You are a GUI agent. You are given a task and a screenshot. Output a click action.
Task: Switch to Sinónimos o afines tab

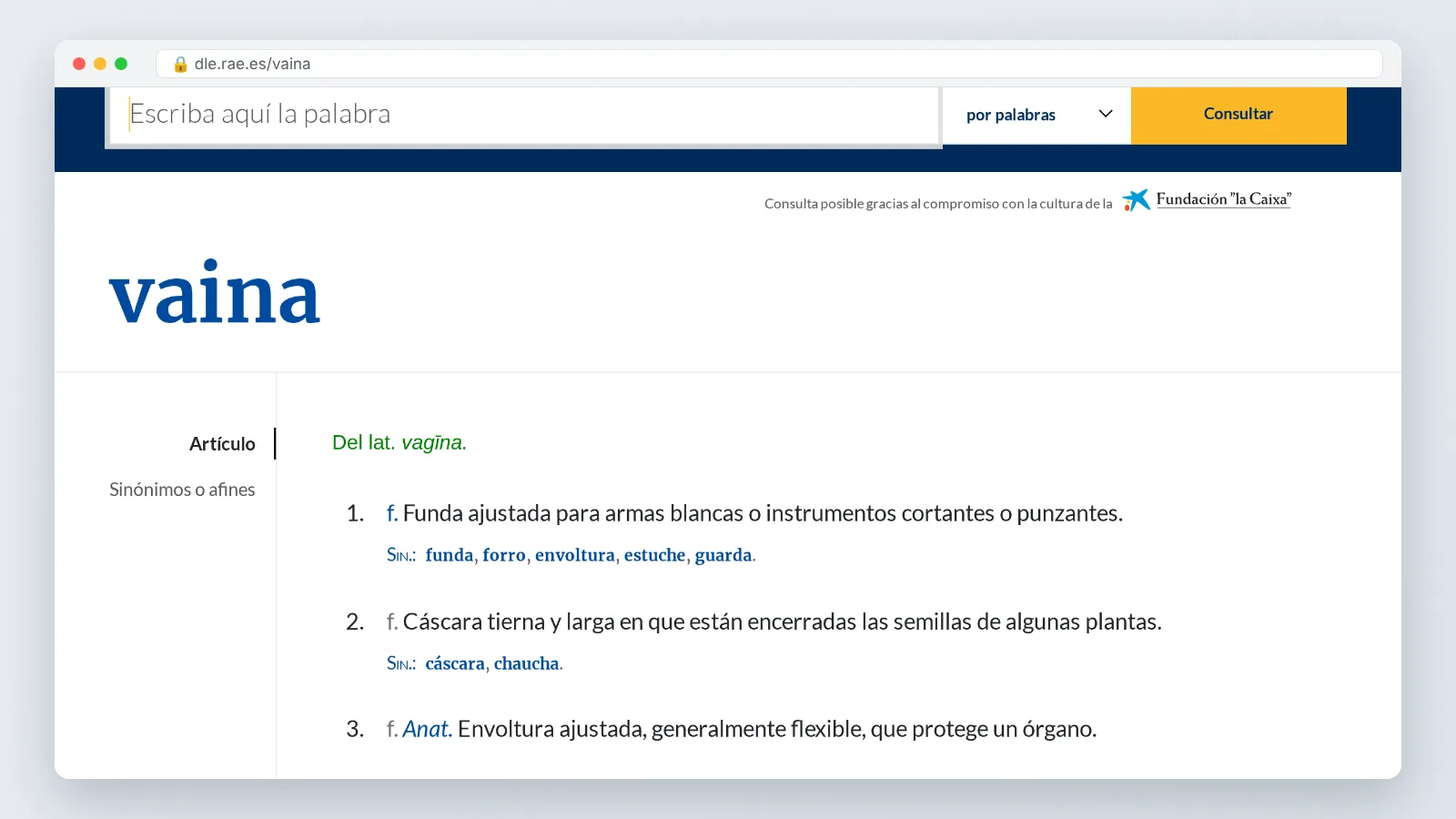182,490
